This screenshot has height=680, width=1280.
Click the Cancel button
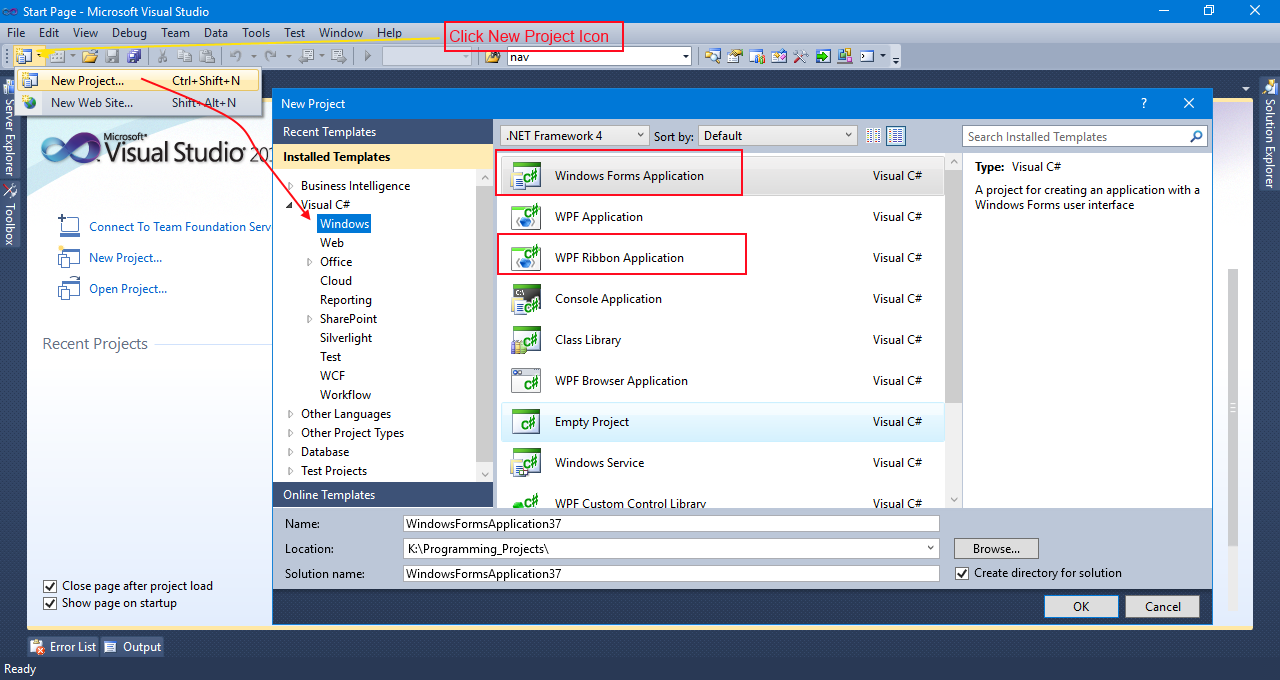1162,606
